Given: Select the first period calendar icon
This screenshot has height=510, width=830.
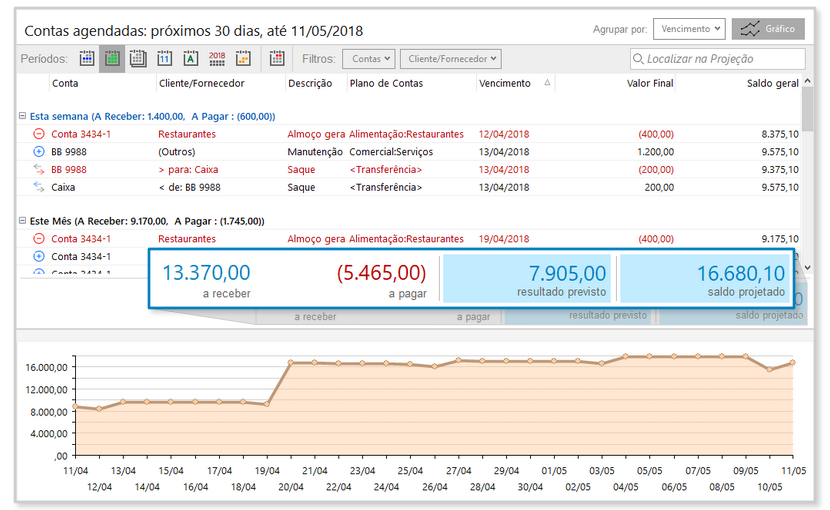Looking at the screenshot, I should [x=87, y=59].
